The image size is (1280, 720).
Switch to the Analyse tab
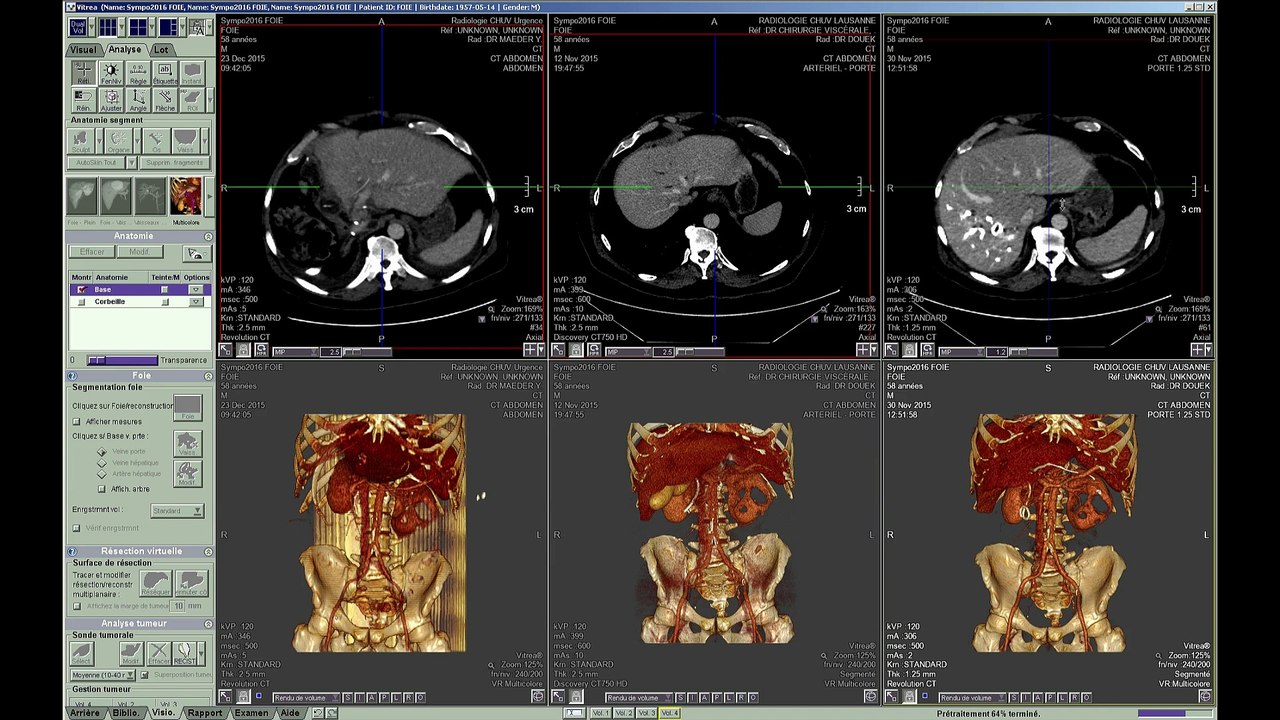(125, 49)
